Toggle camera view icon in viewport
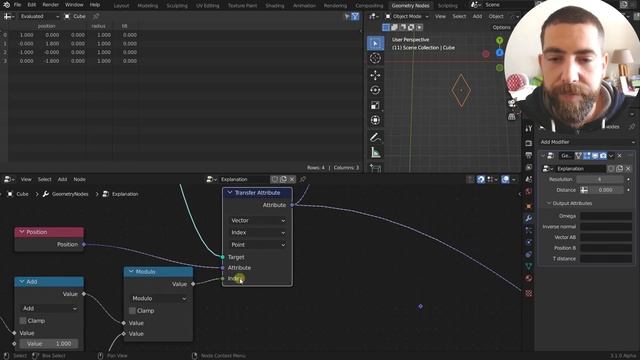Viewport: 640px width, 360px height. click(x=511, y=103)
